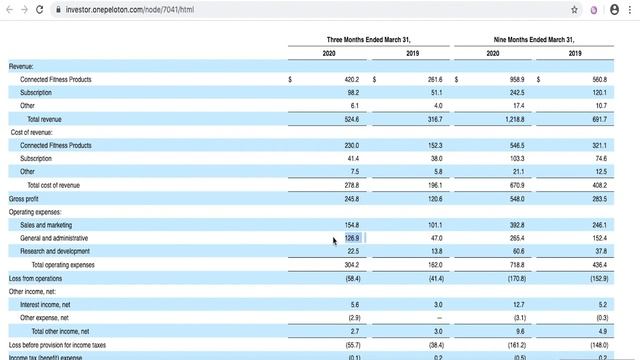Click the nine-month gross profit 548.0
Screen dimensions: 640x360
(517, 199)
